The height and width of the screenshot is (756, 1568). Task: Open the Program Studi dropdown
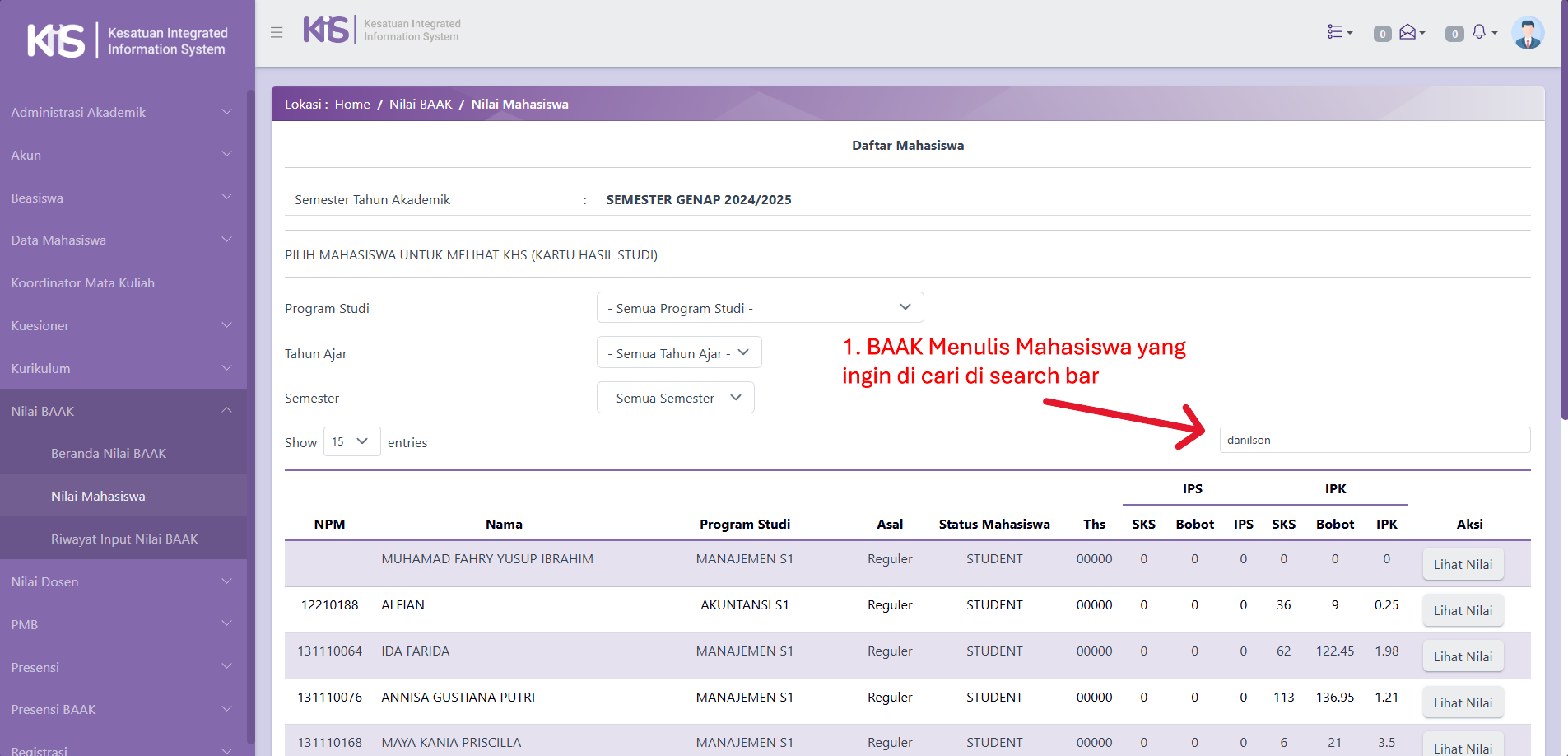759,307
